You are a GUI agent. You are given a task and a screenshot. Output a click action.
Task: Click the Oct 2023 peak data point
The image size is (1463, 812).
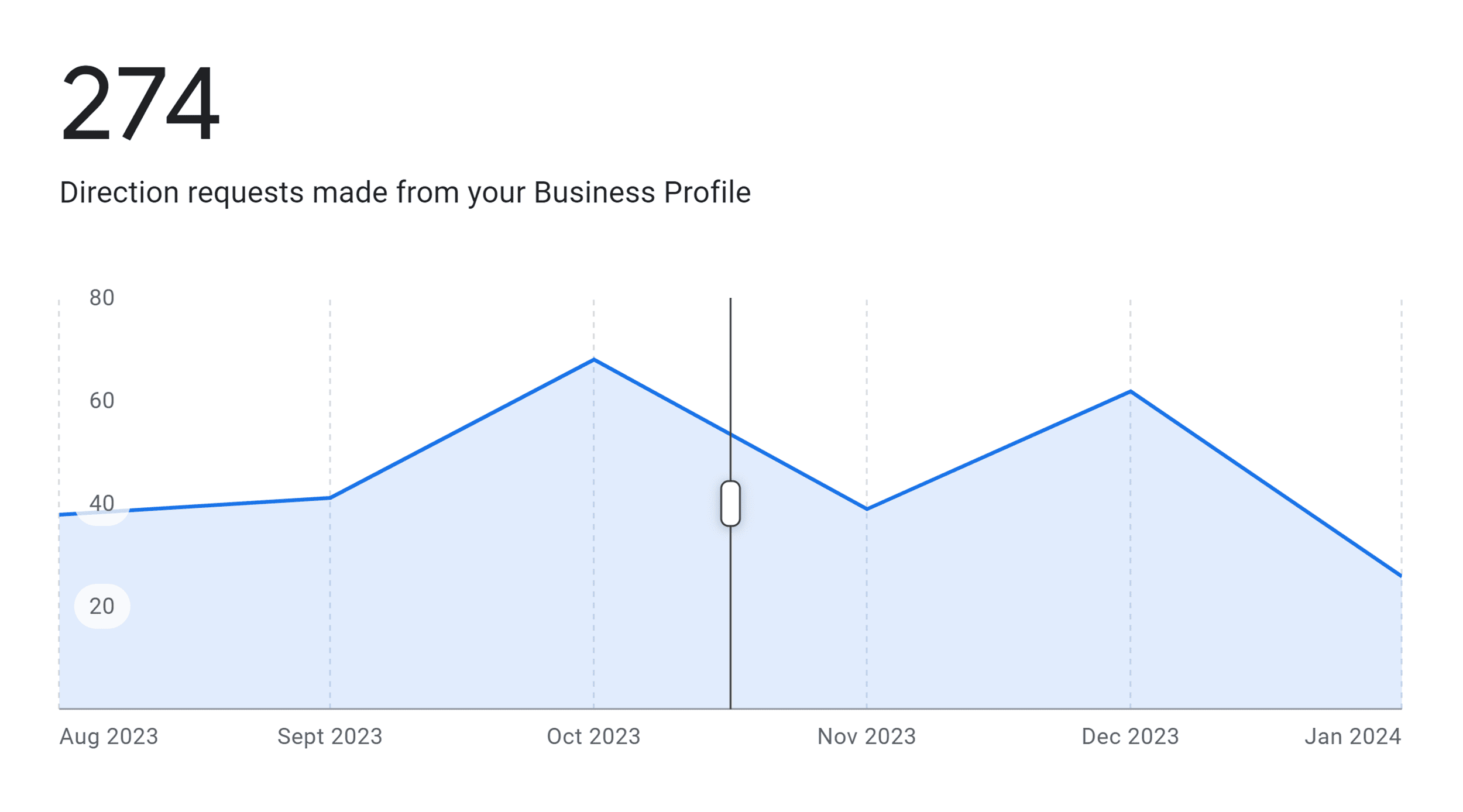point(593,360)
